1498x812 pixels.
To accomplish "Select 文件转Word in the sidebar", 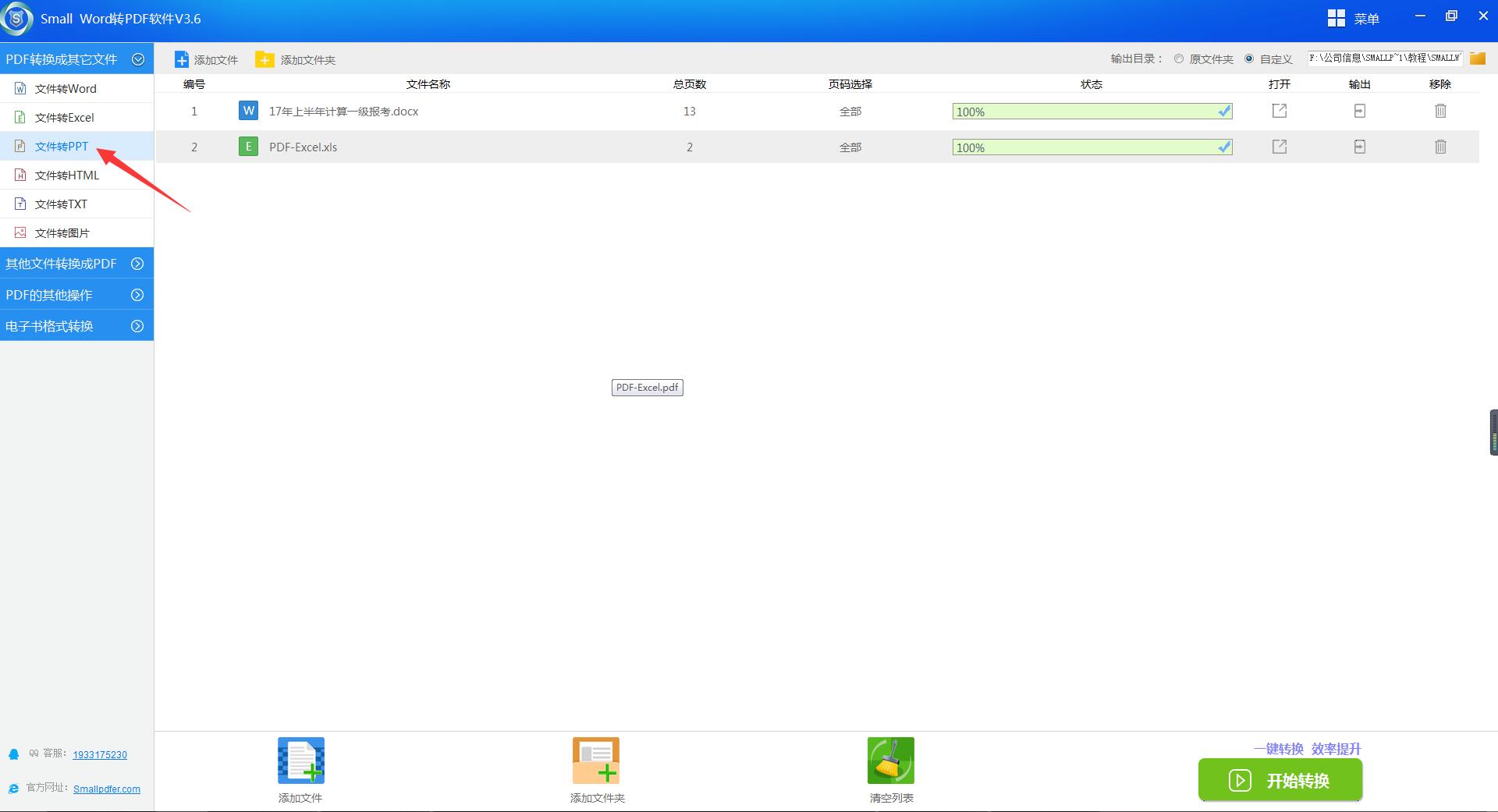I will tap(66, 89).
